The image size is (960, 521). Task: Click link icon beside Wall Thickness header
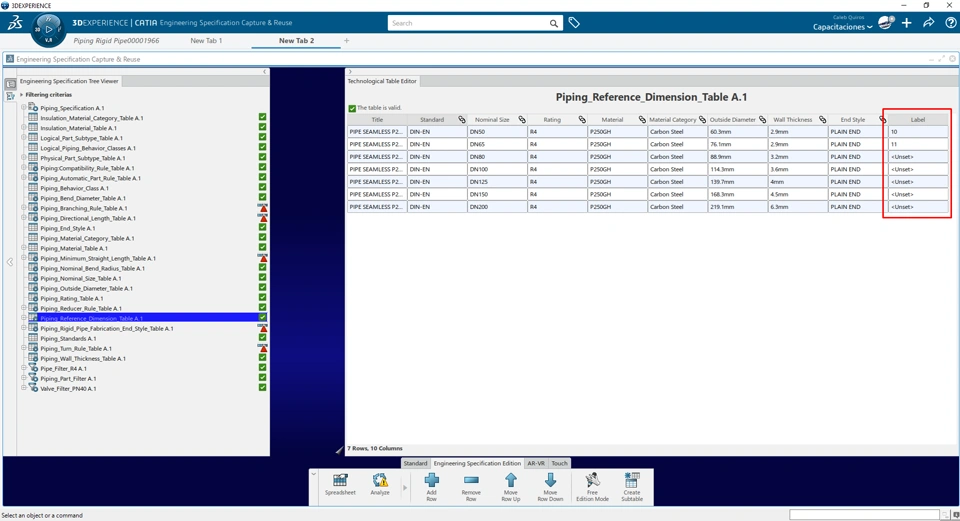822,119
